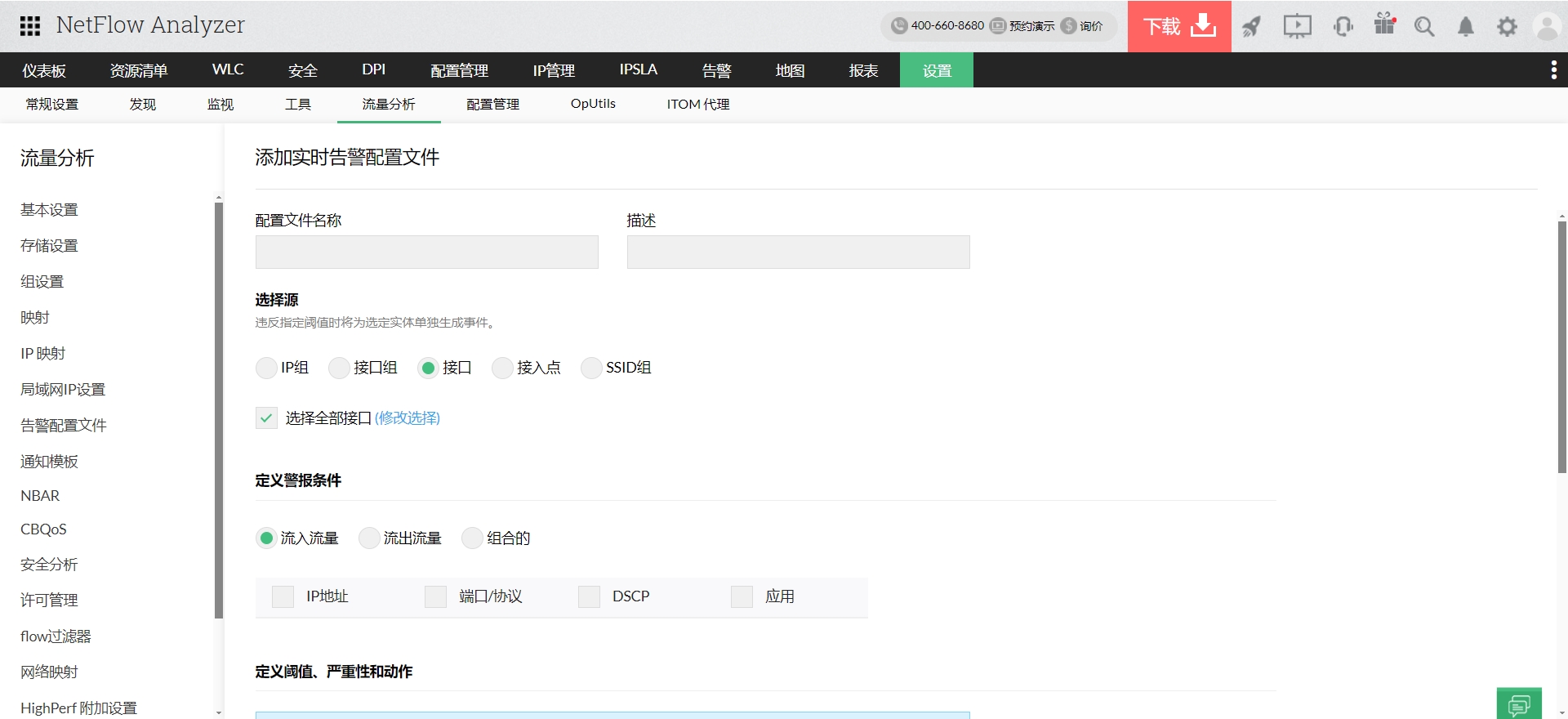Open the presentation screen icon
1568x719 pixels.
click(1297, 26)
